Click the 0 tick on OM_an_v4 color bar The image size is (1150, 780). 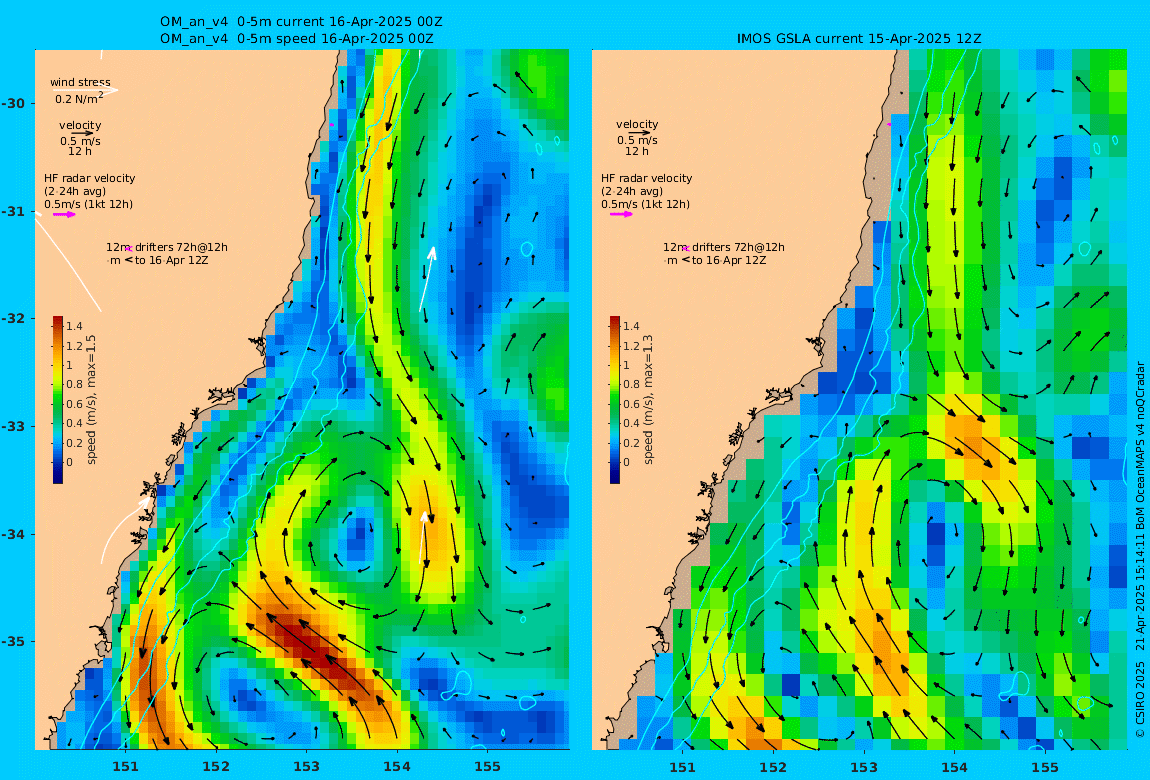[70, 462]
